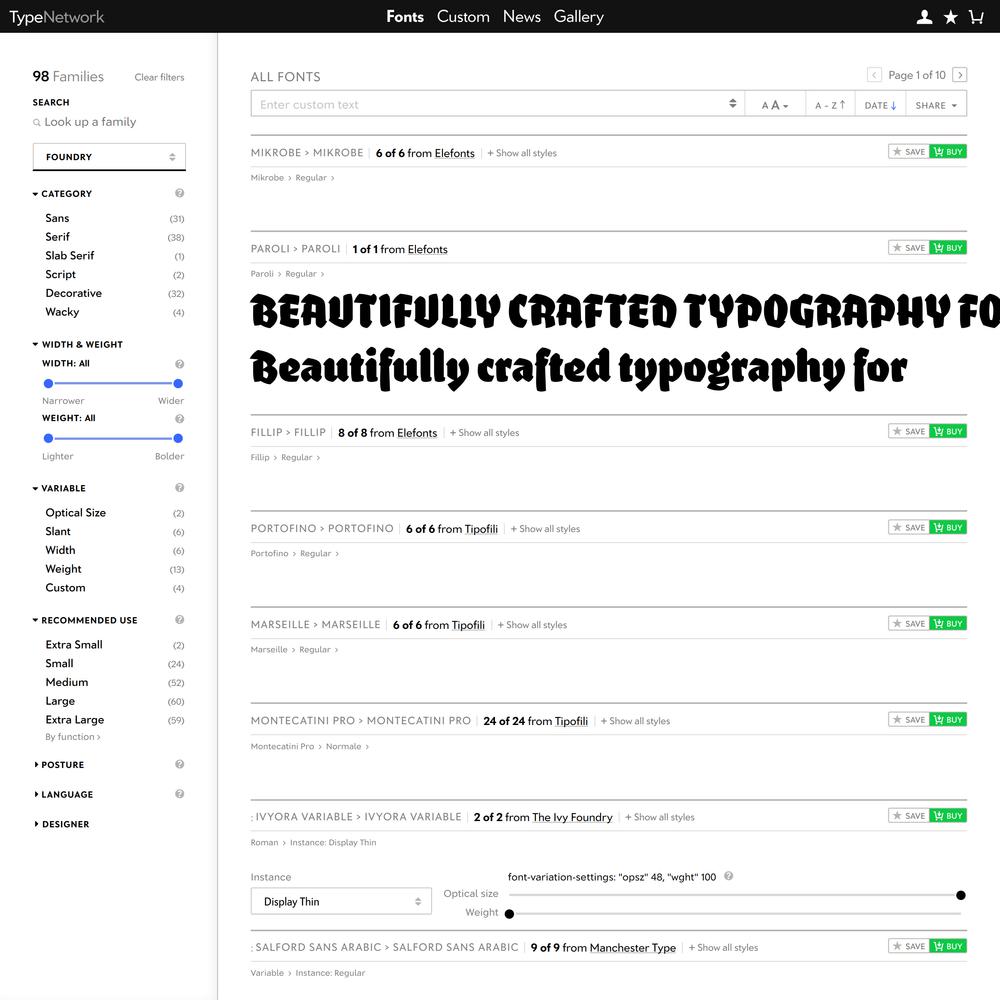Save the Fillip family
This screenshot has width=1000, height=1000.
909,431
